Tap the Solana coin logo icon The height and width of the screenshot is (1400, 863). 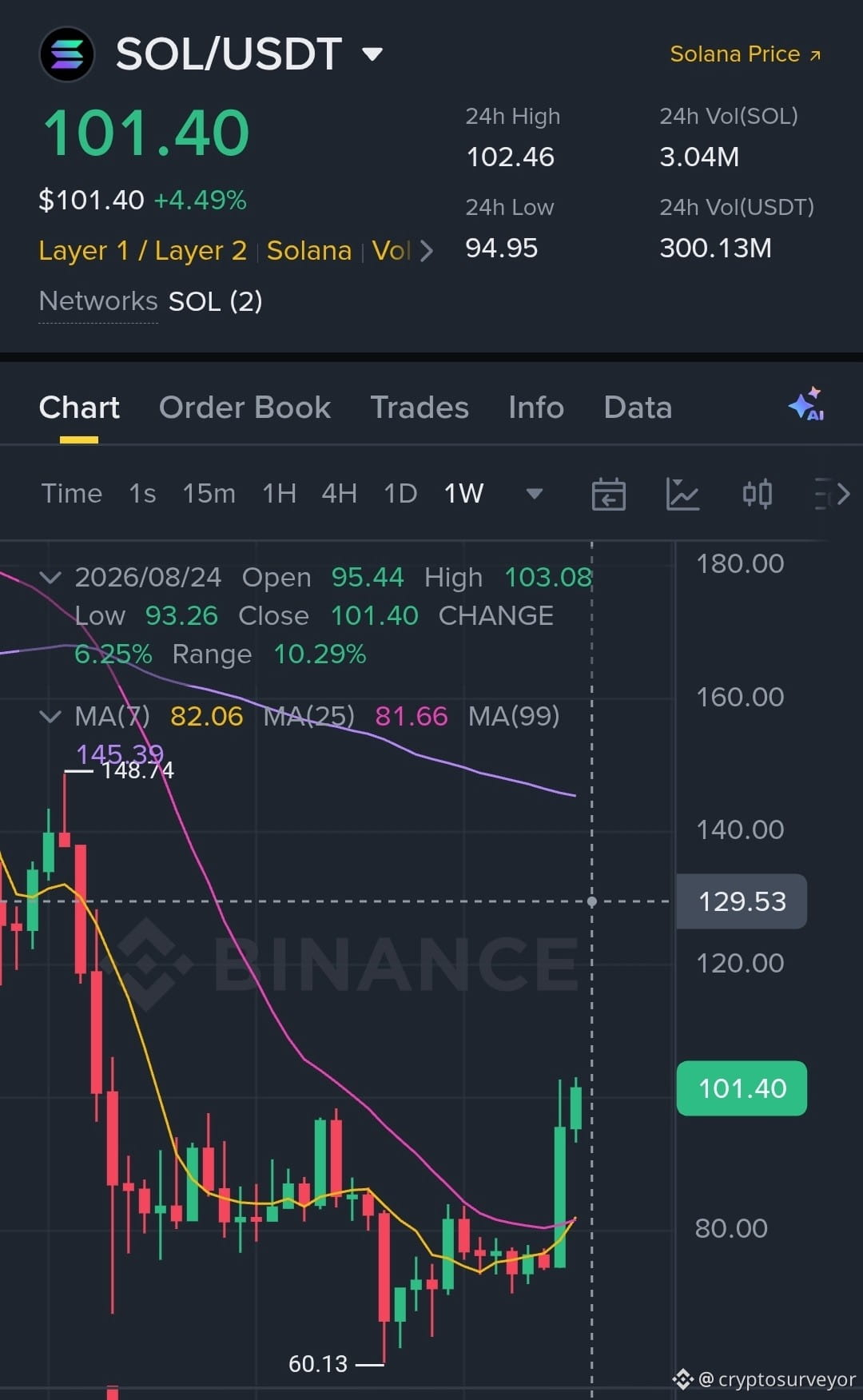coord(67,54)
